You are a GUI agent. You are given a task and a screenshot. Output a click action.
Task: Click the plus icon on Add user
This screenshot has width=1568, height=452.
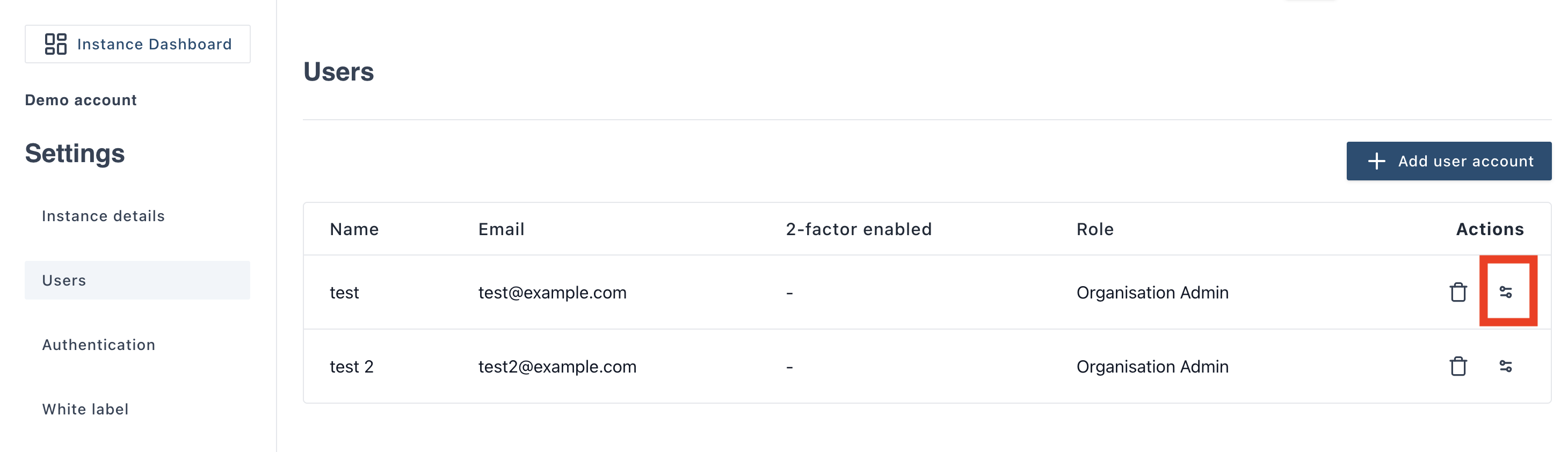pyautogui.click(x=1376, y=161)
